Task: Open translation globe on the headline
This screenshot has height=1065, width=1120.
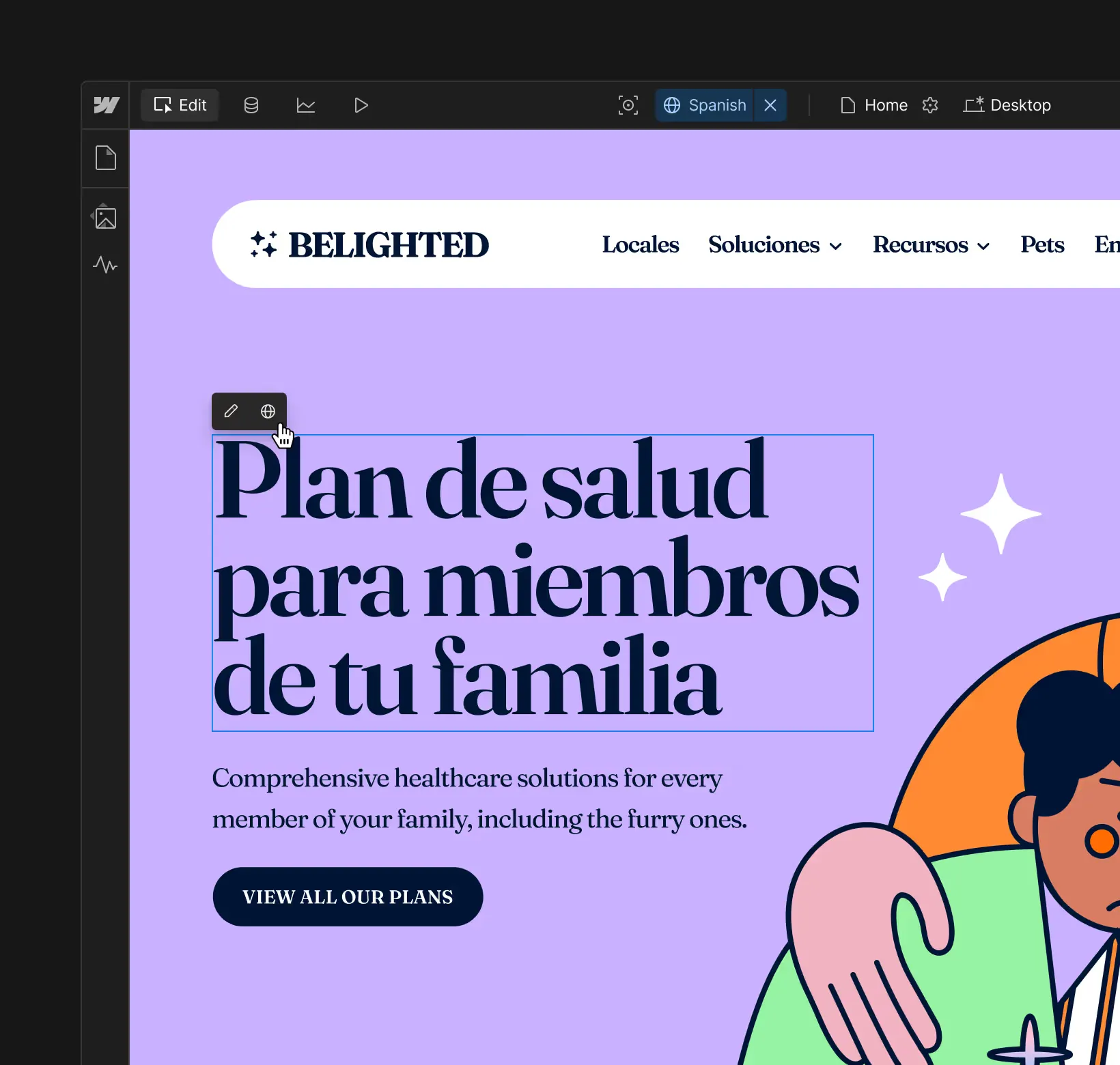Action: point(267,411)
